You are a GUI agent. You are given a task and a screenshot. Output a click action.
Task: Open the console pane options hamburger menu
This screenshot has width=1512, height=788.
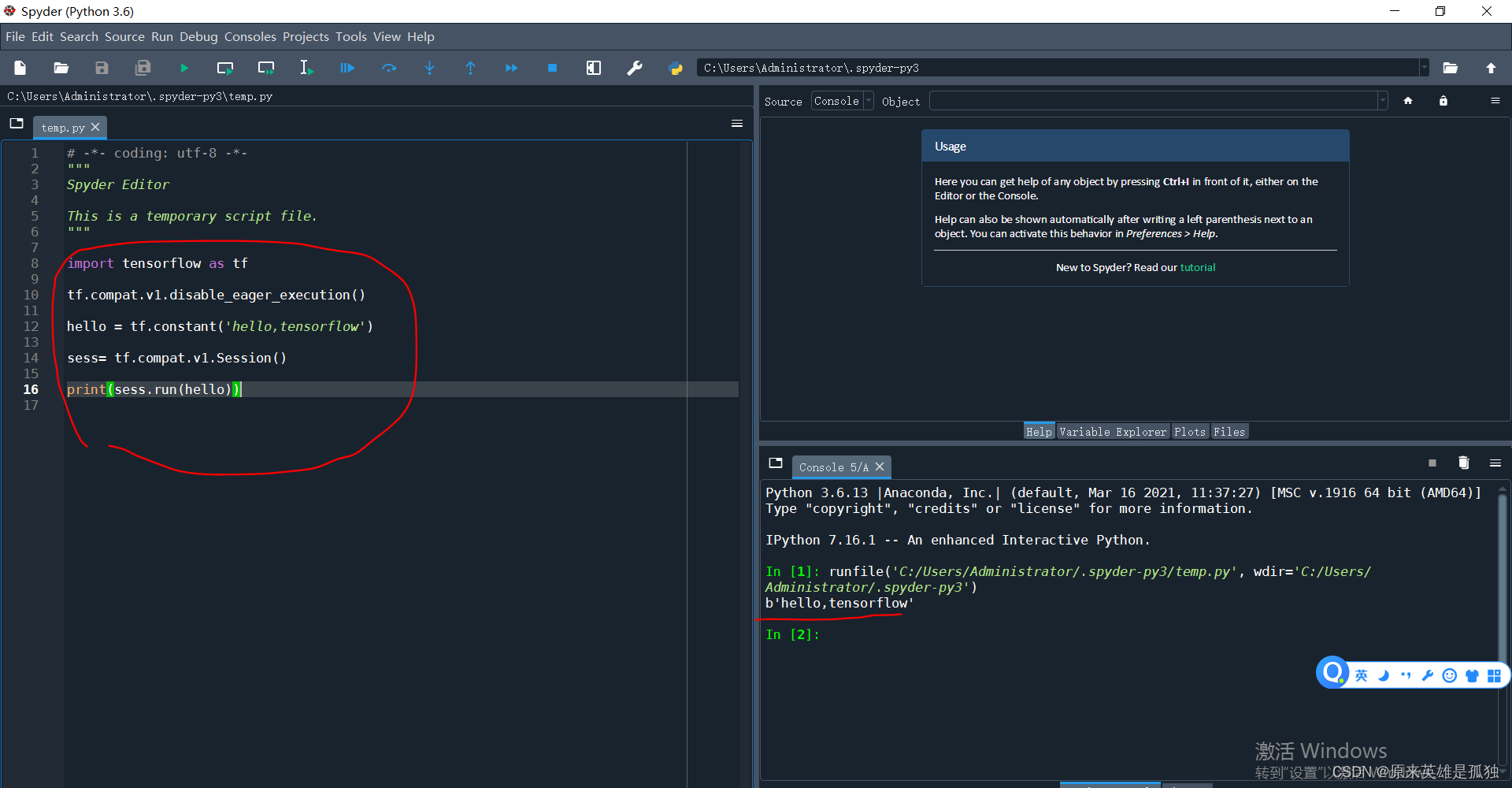1495,463
